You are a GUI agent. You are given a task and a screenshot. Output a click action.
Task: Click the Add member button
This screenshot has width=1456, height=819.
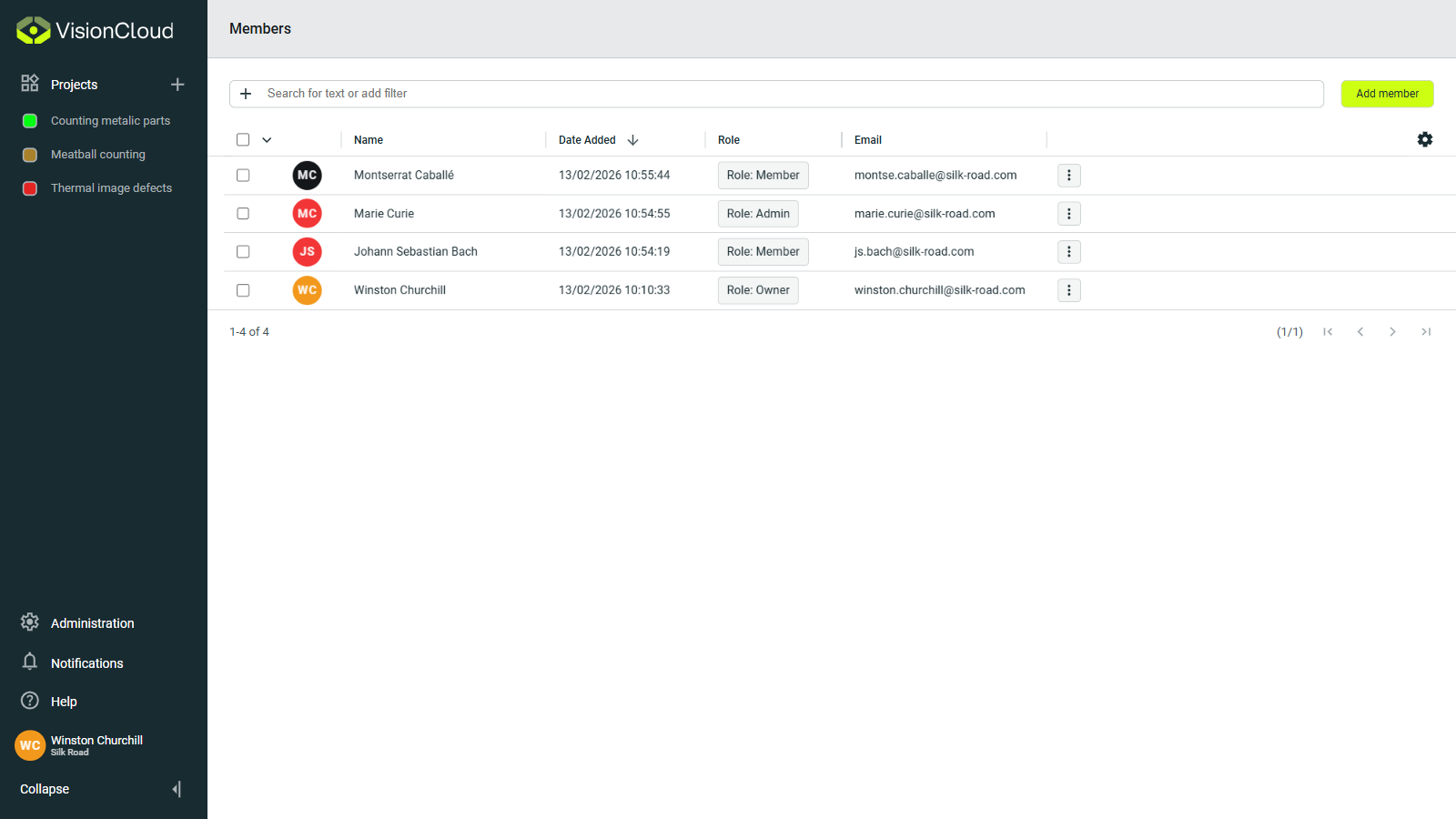pyautogui.click(x=1386, y=94)
